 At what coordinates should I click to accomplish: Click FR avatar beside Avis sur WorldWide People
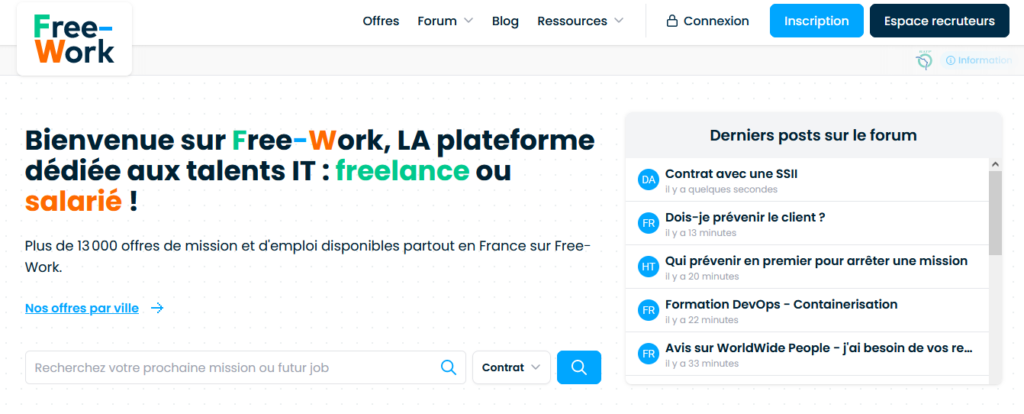click(648, 354)
